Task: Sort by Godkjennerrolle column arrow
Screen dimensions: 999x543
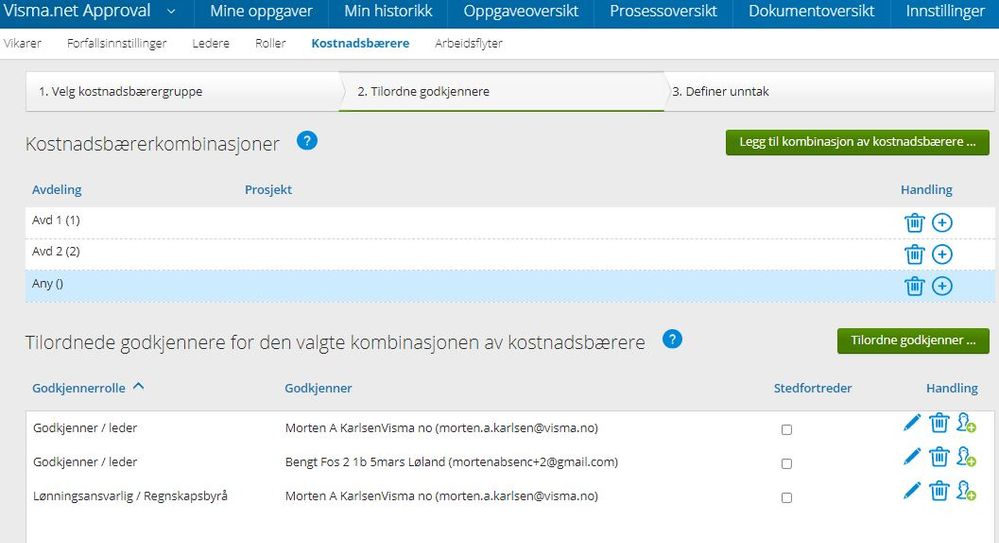Action: (x=138, y=386)
